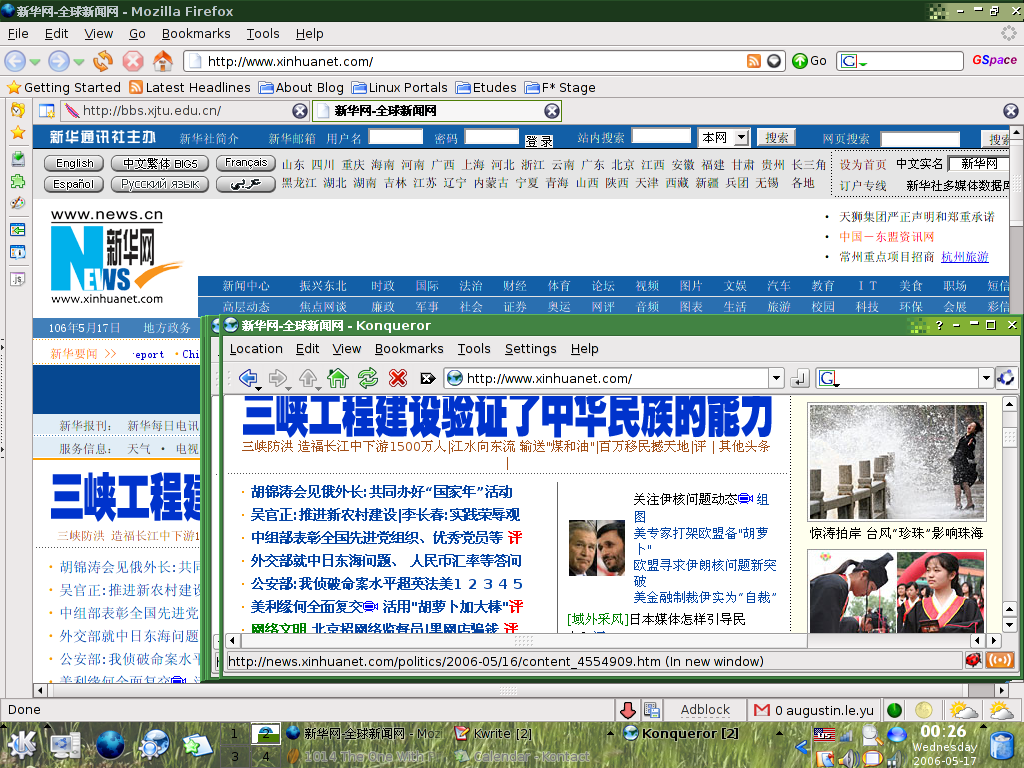Open Konqueror search bar history dropdown

(x=986, y=378)
